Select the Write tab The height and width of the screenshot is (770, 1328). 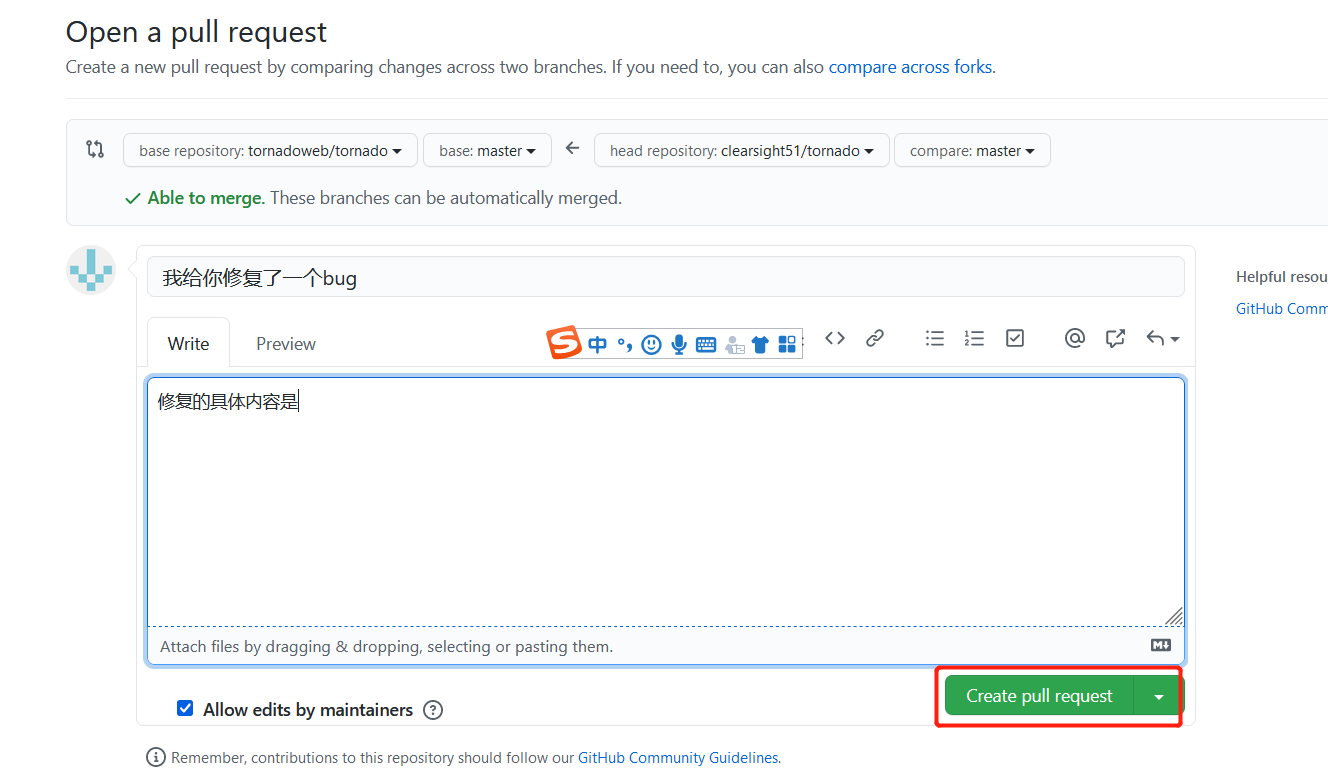click(x=188, y=343)
